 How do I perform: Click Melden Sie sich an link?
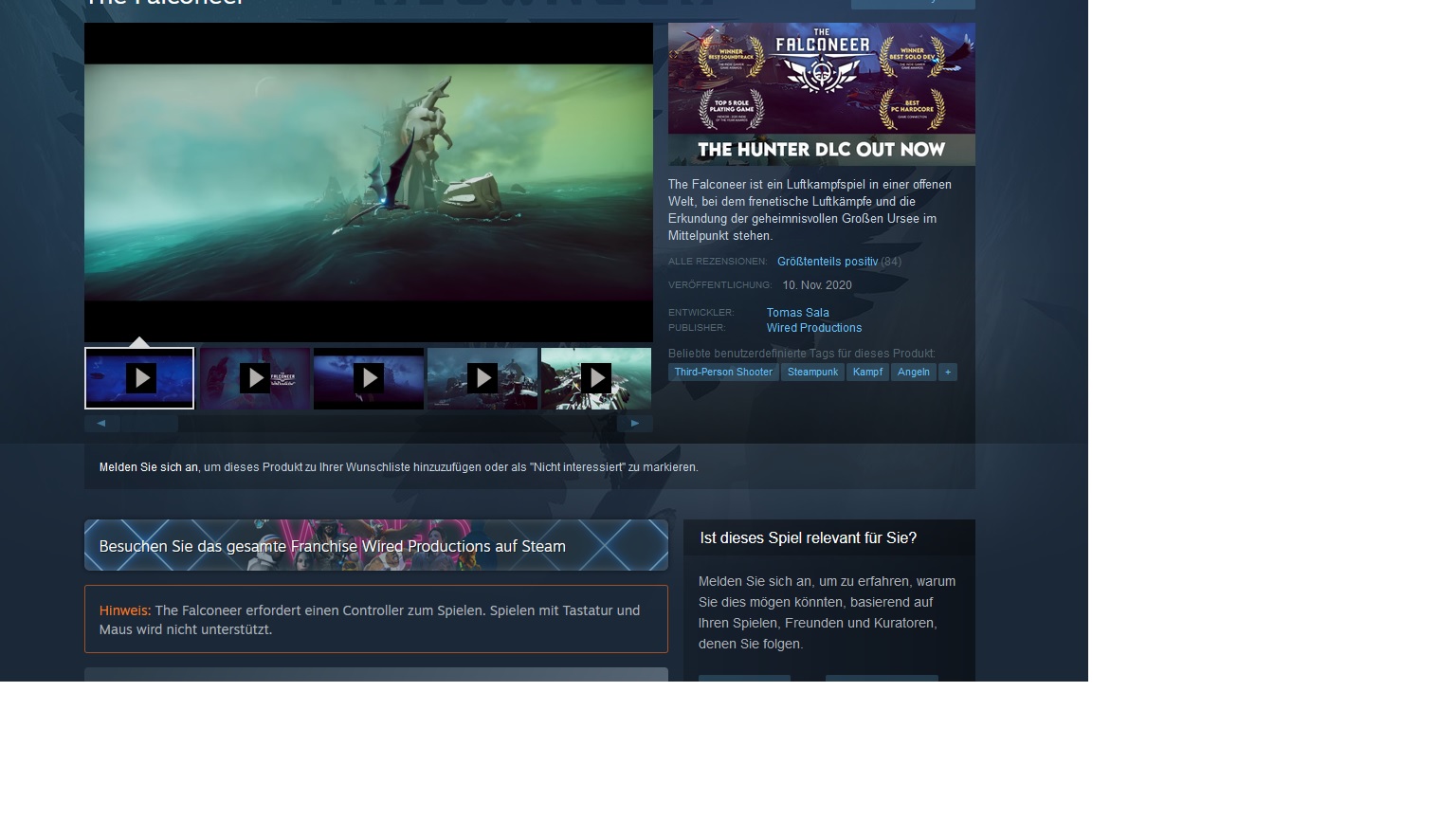click(x=149, y=467)
